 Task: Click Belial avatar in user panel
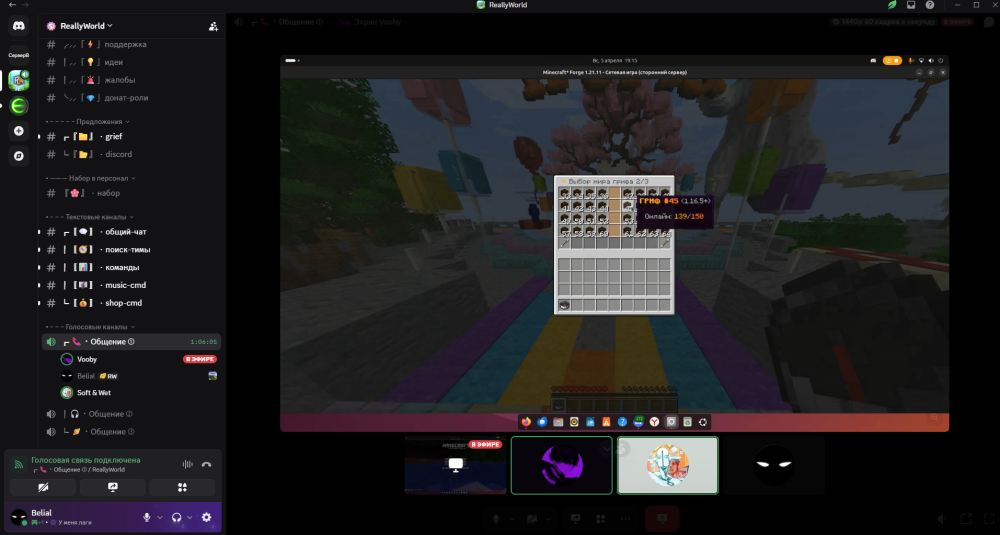[18, 516]
